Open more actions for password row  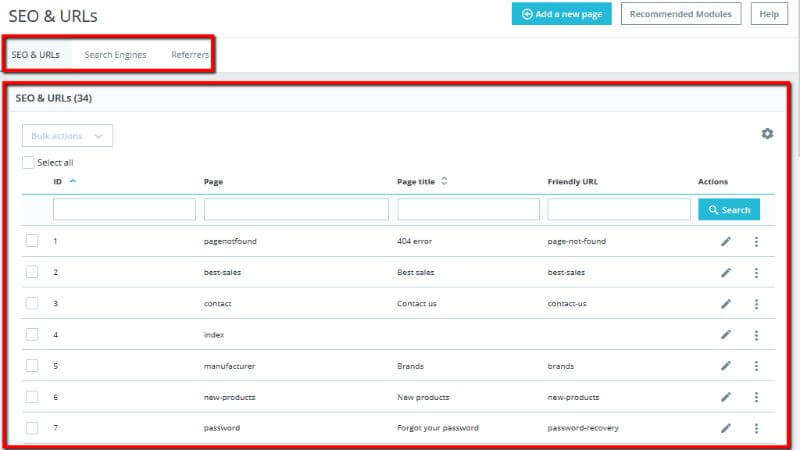tap(756, 428)
